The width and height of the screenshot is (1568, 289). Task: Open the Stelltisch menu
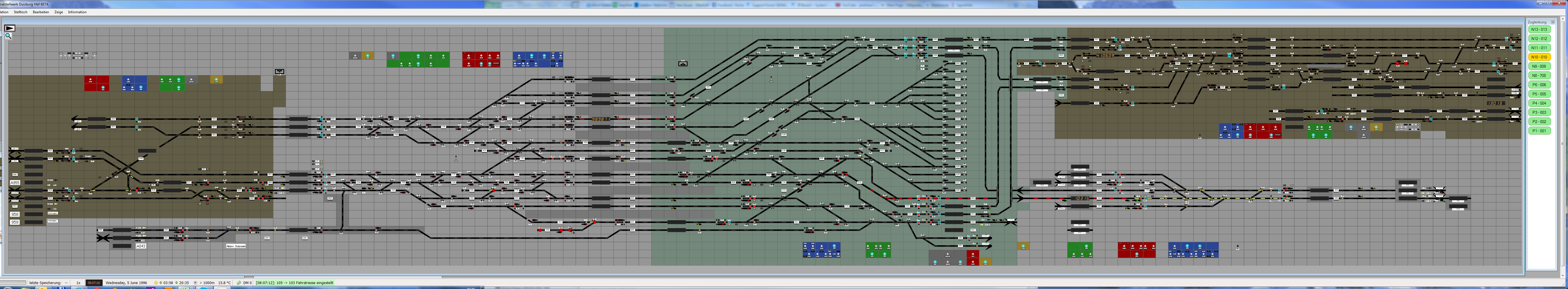21,12
